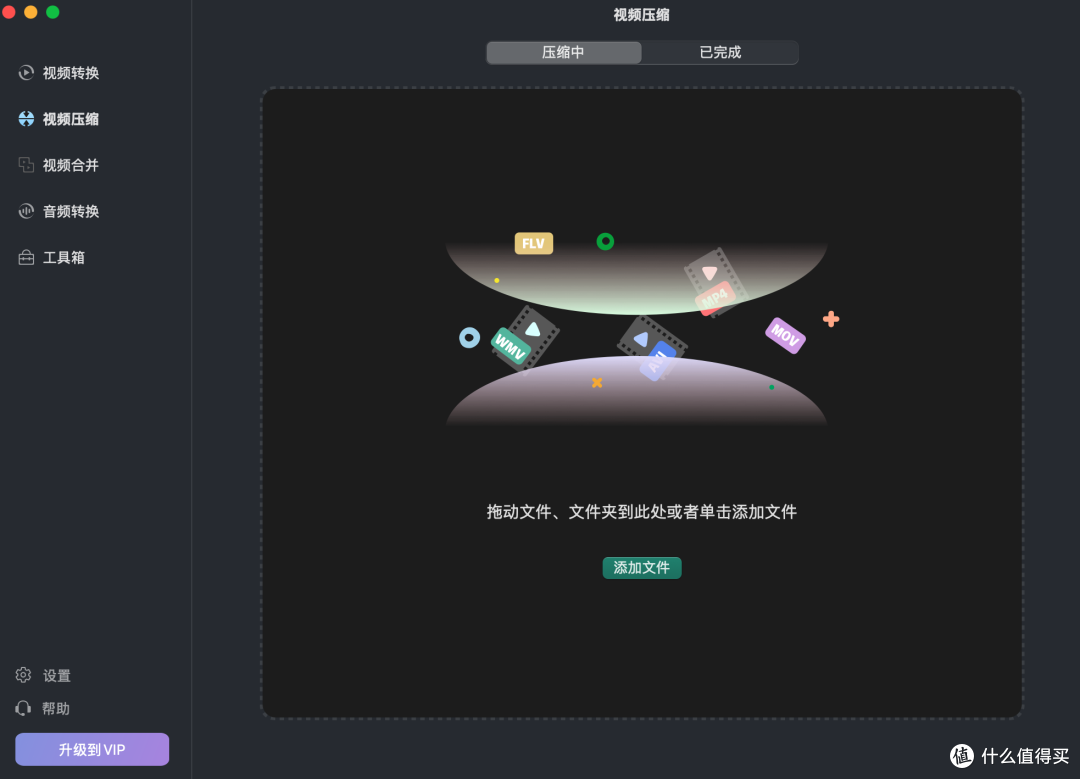Click the 帮助 headset icon
1080x779 pixels.
(x=23, y=708)
